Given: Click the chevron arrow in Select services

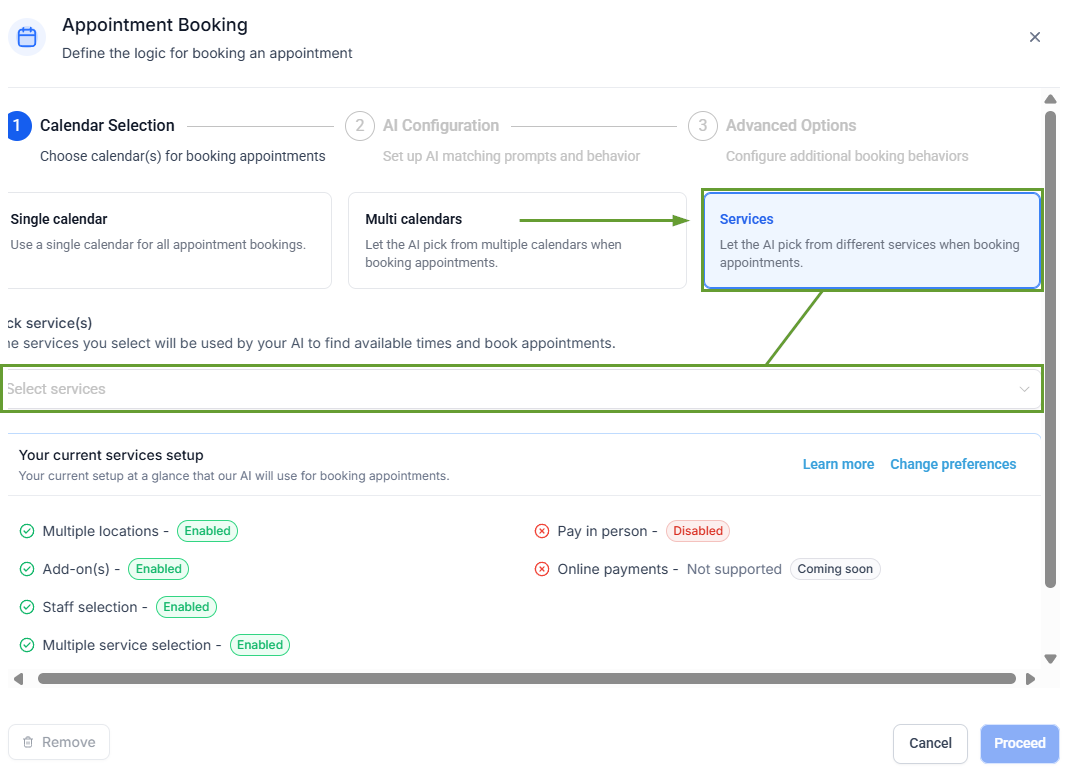Looking at the screenshot, I should click(1024, 389).
